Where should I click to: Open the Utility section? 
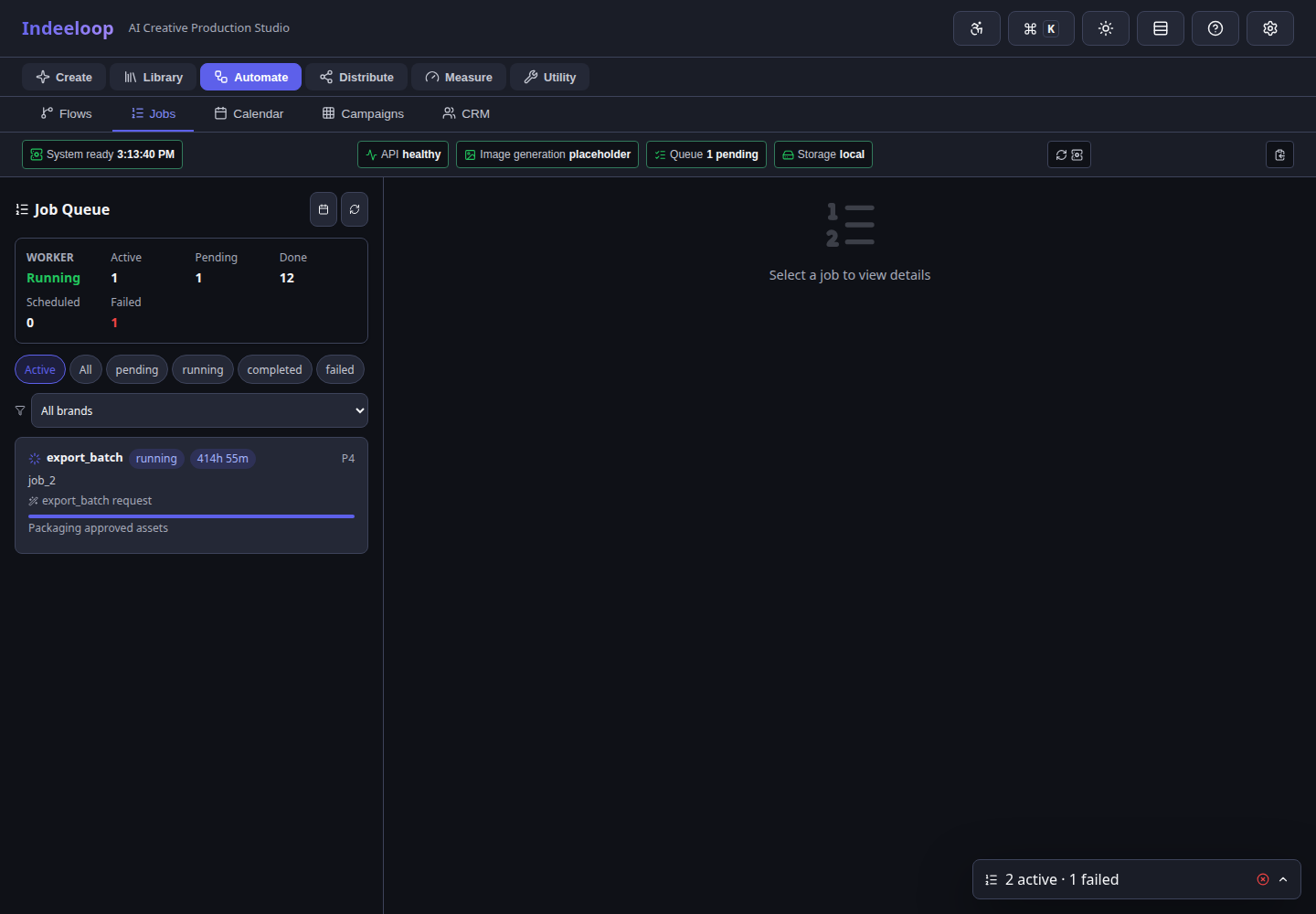(549, 77)
